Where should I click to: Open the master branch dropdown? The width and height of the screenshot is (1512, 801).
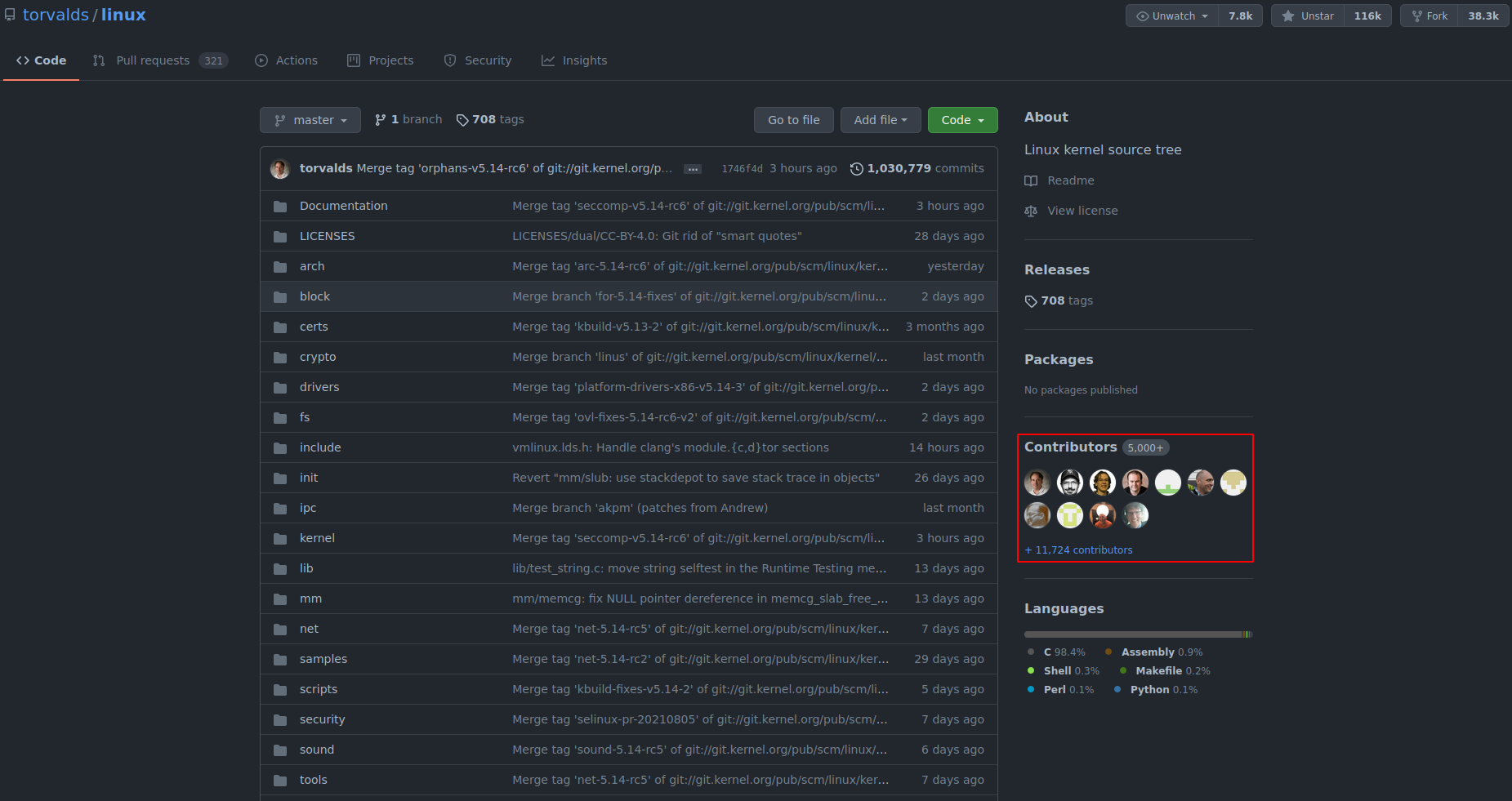click(x=310, y=120)
